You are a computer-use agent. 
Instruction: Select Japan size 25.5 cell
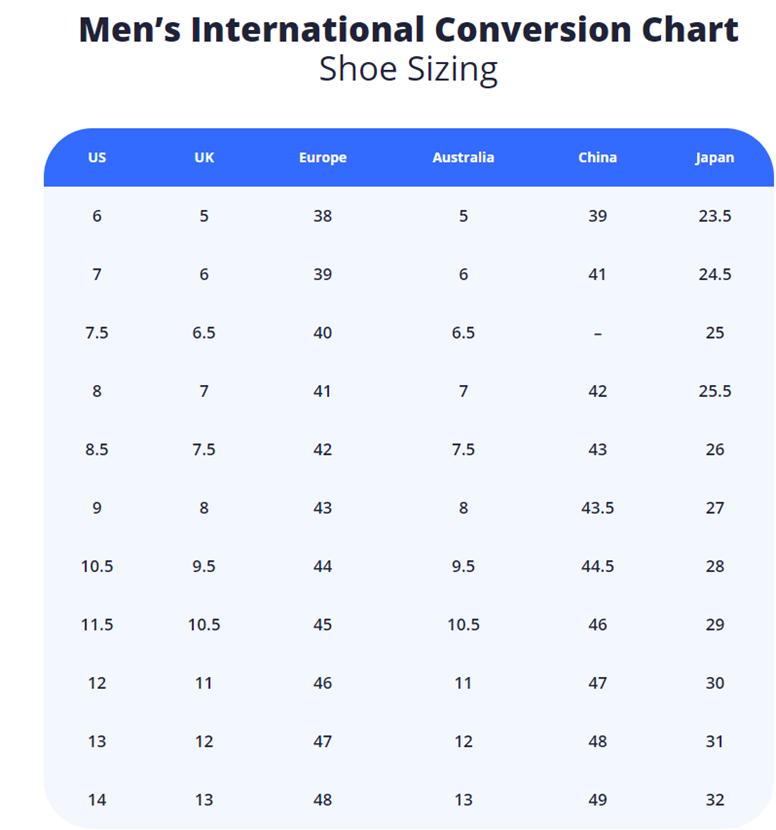click(715, 391)
